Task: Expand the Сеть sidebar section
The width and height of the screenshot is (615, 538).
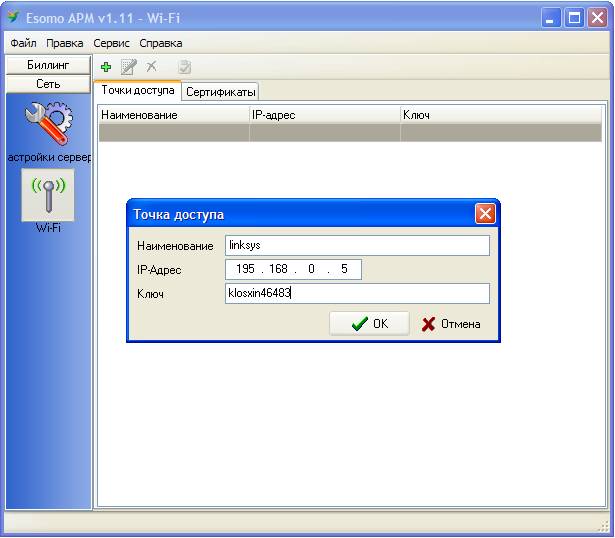Action: click(48, 84)
